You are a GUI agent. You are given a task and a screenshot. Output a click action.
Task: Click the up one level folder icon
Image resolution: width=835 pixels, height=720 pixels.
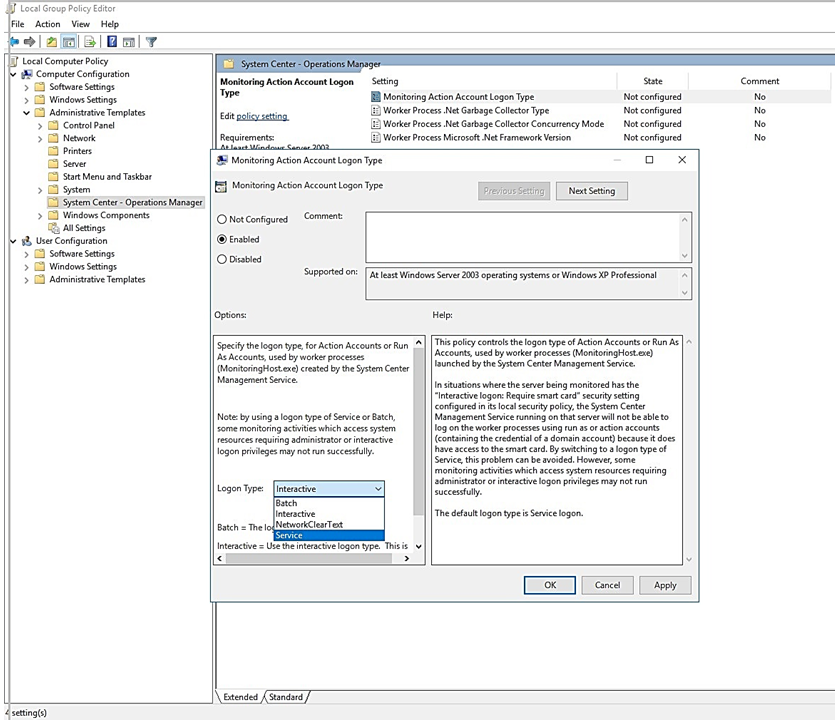(52, 41)
